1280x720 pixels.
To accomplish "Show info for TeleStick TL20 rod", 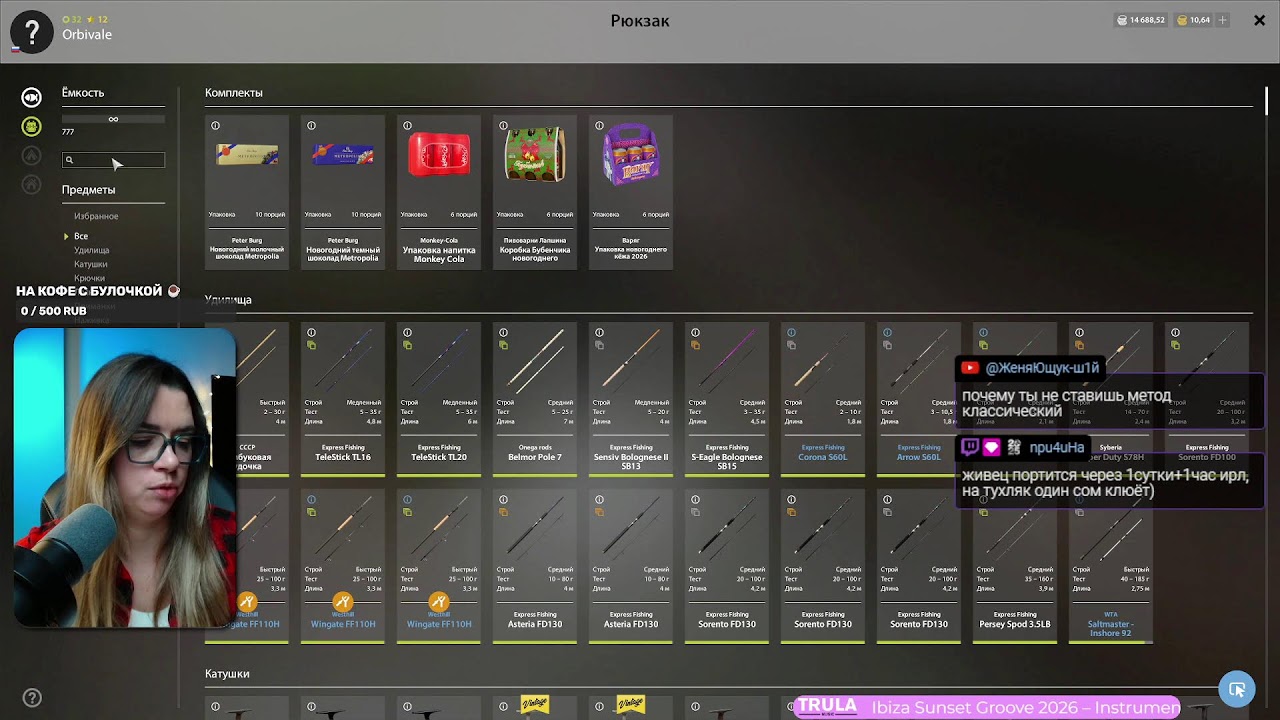I will point(407,333).
